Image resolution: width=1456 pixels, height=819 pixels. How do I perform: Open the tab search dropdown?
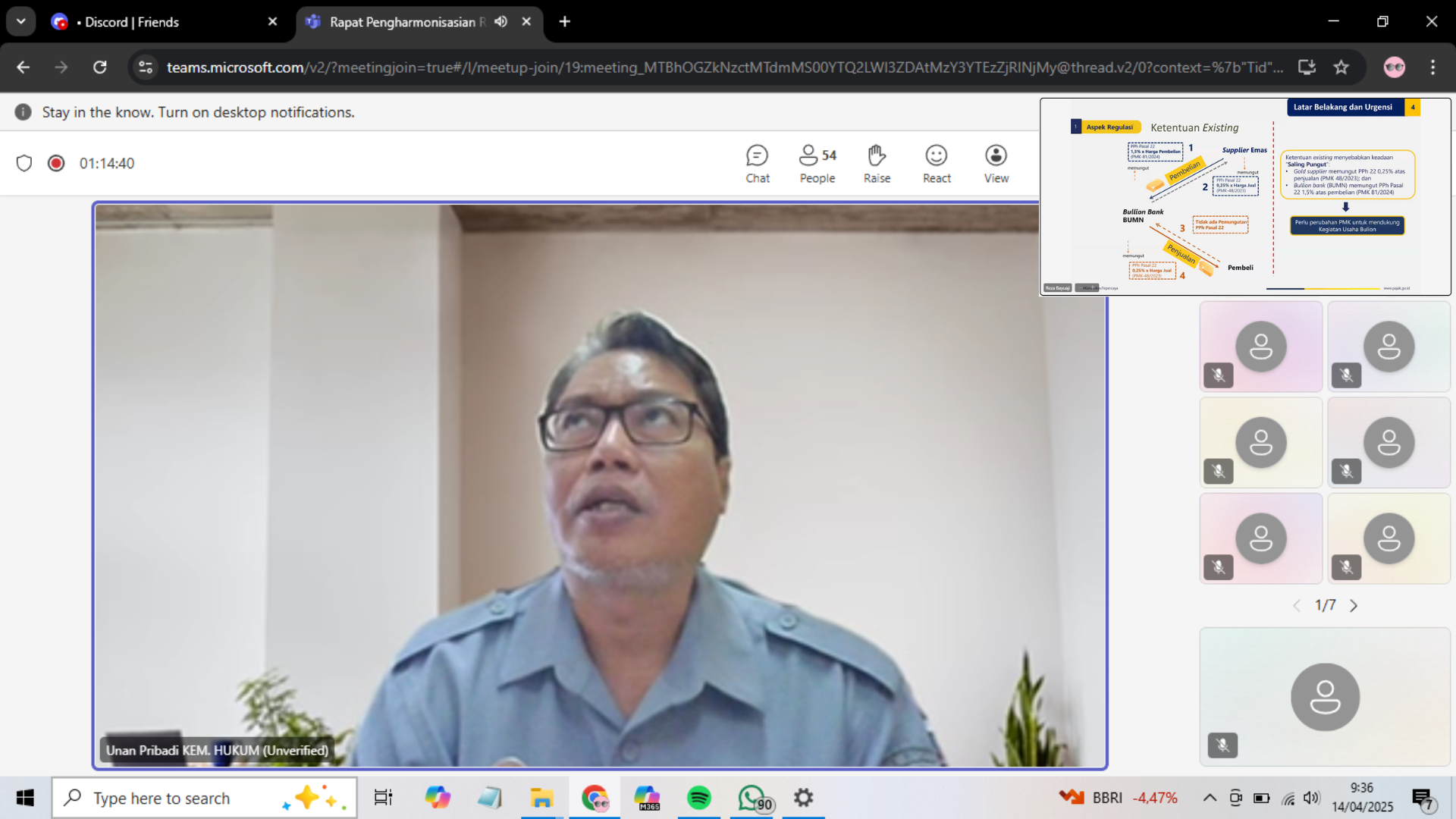pyautogui.click(x=21, y=22)
